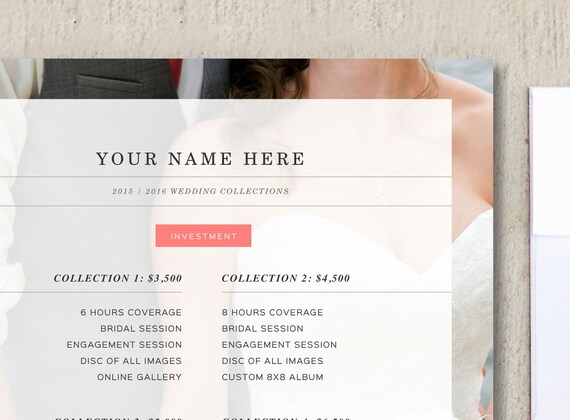Screen dimensions: 570x420
Task: Select the YOUR NAME HERE heading
Action: 200,159
